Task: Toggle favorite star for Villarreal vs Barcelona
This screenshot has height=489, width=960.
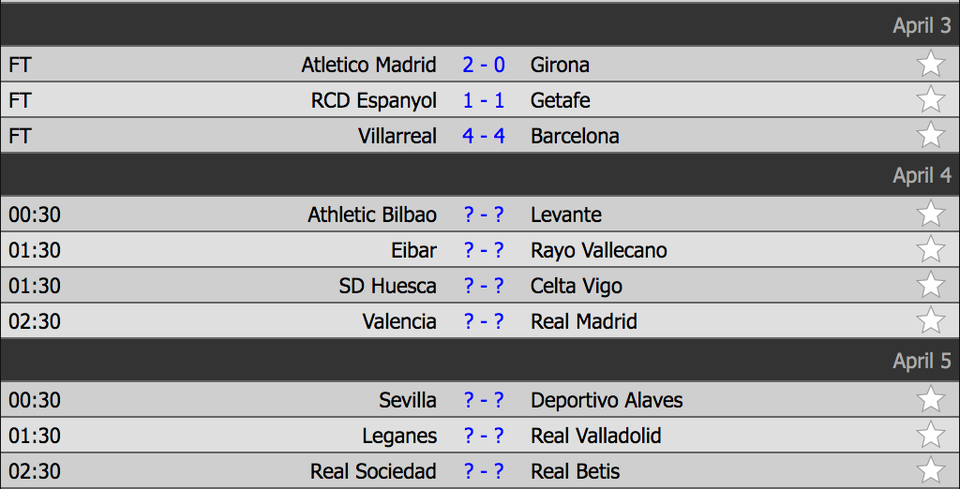Action: (x=931, y=135)
